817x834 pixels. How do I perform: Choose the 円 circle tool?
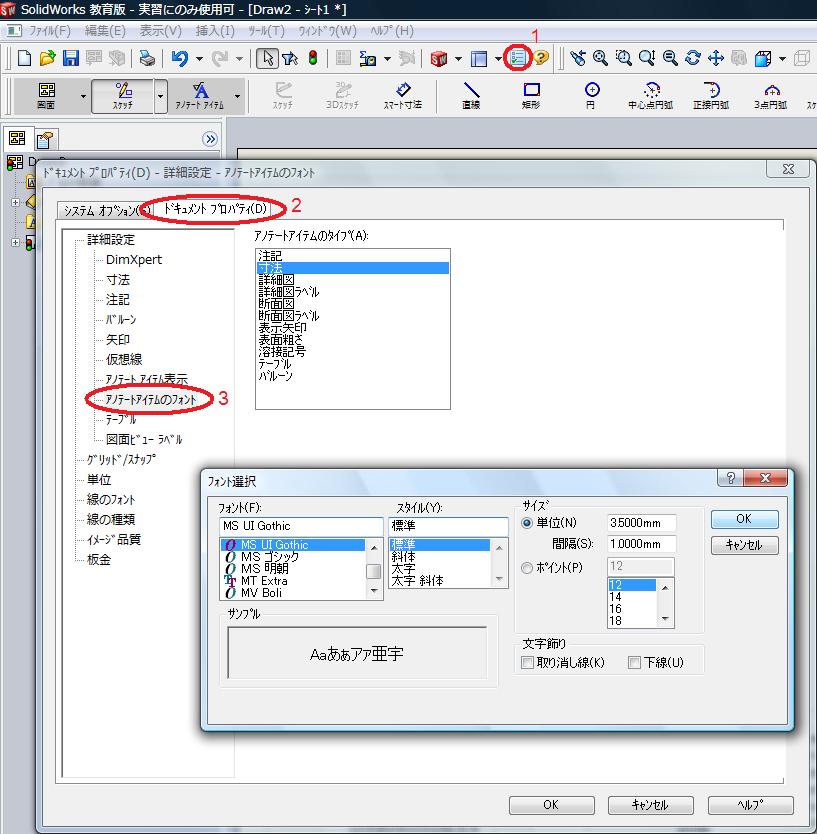pos(591,96)
